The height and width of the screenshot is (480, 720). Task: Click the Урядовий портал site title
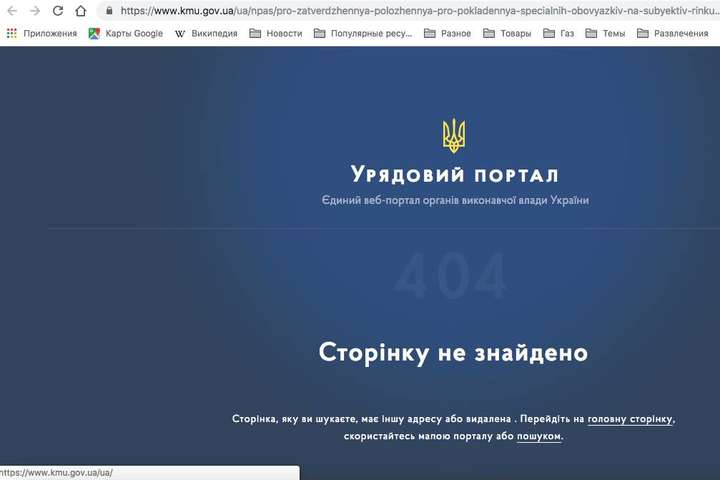pos(453,176)
